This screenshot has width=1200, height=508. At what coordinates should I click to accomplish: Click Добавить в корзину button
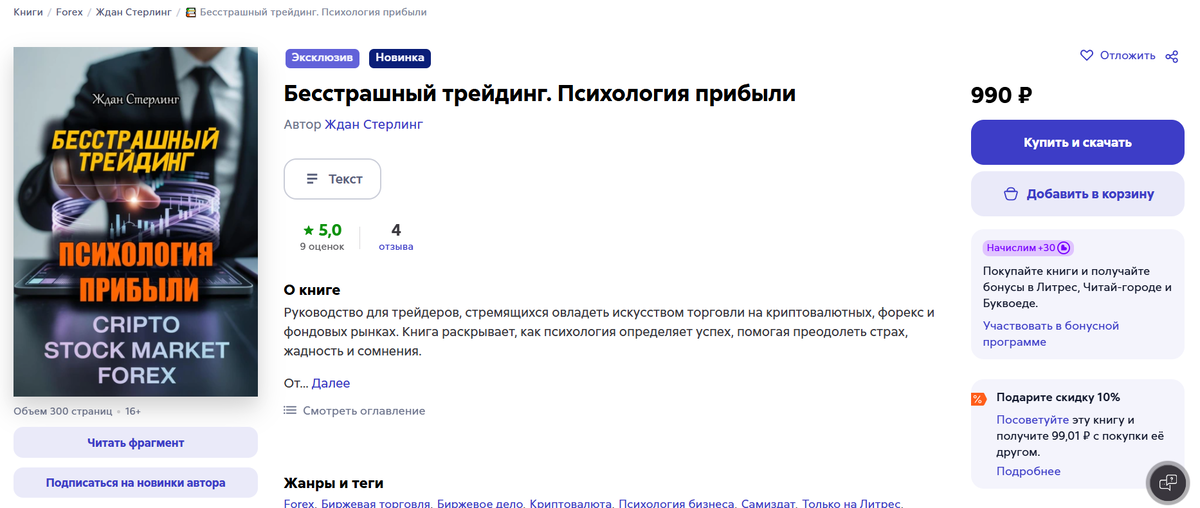click(x=1078, y=194)
